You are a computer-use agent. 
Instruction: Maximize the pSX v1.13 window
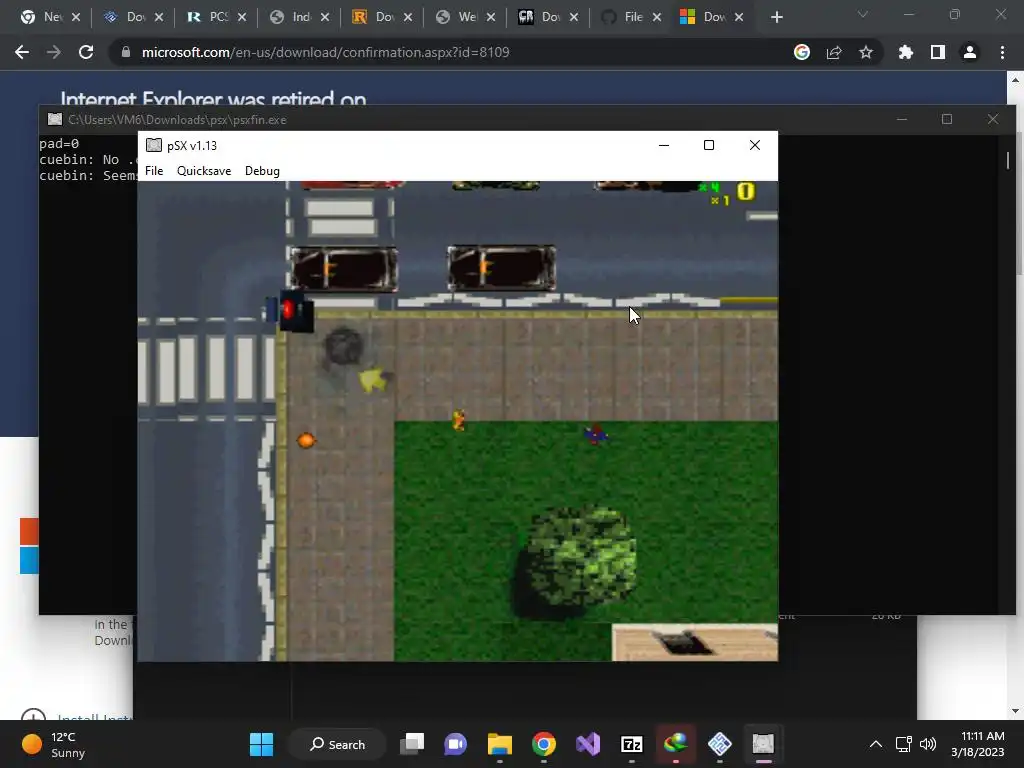tap(709, 145)
